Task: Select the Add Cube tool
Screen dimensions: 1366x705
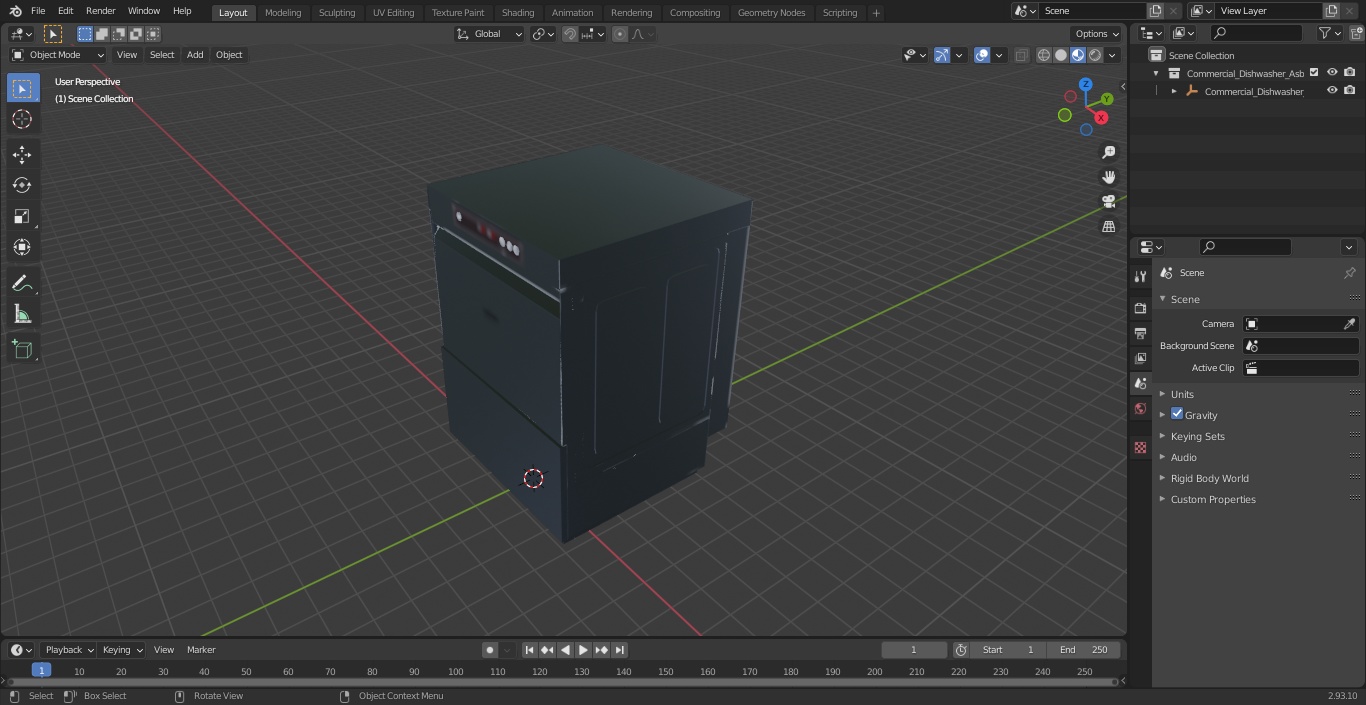Action: [x=22, y=349]
